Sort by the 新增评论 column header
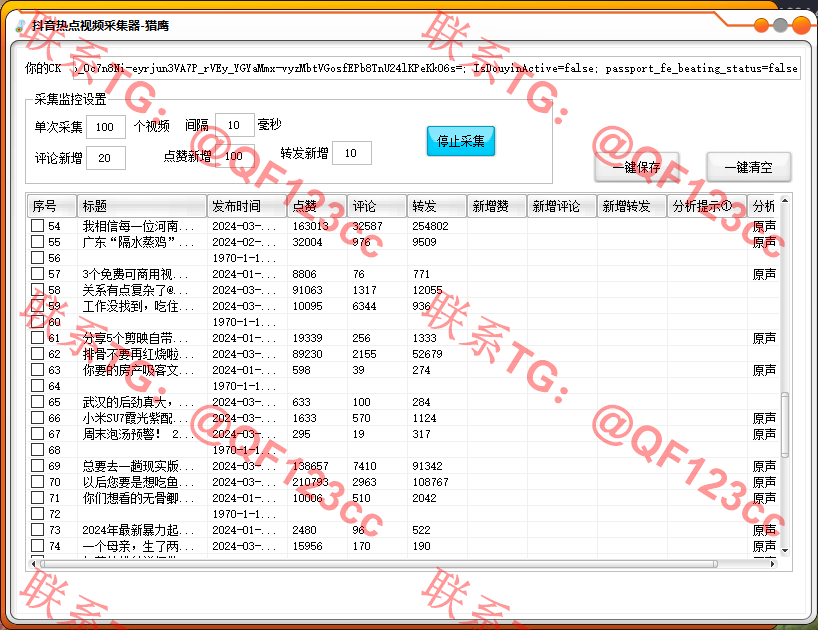The height and width of the screenshot is (630, 818). click(562, 206)
